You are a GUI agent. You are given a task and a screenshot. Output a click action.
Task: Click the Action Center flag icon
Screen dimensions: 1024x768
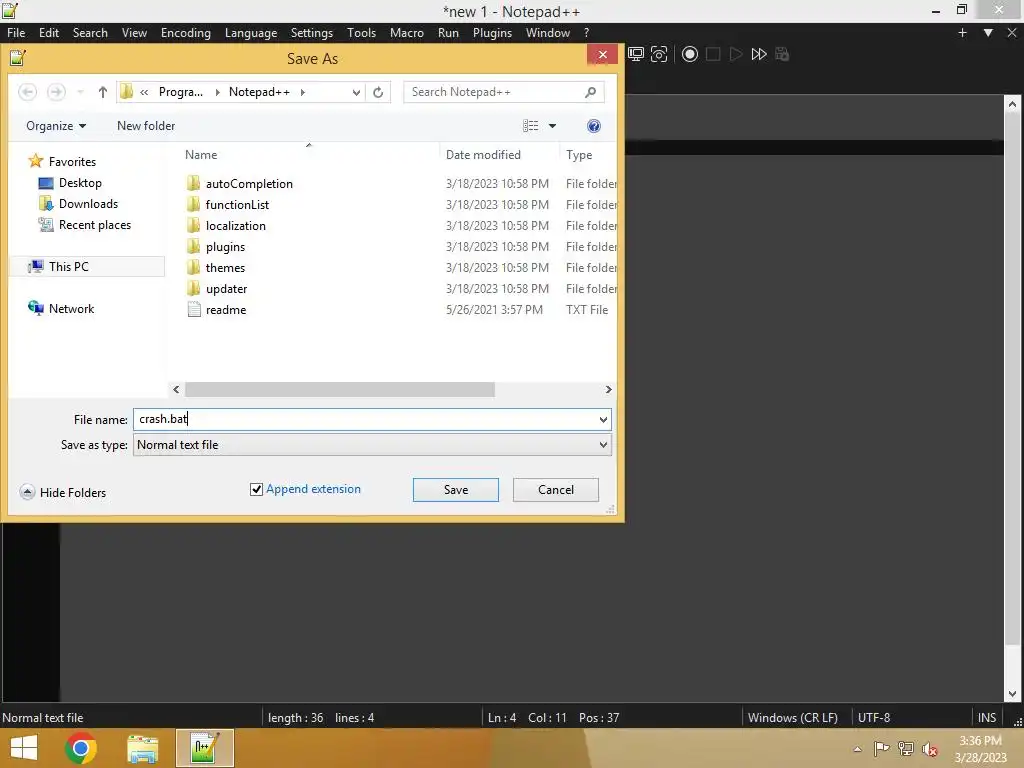881,748
